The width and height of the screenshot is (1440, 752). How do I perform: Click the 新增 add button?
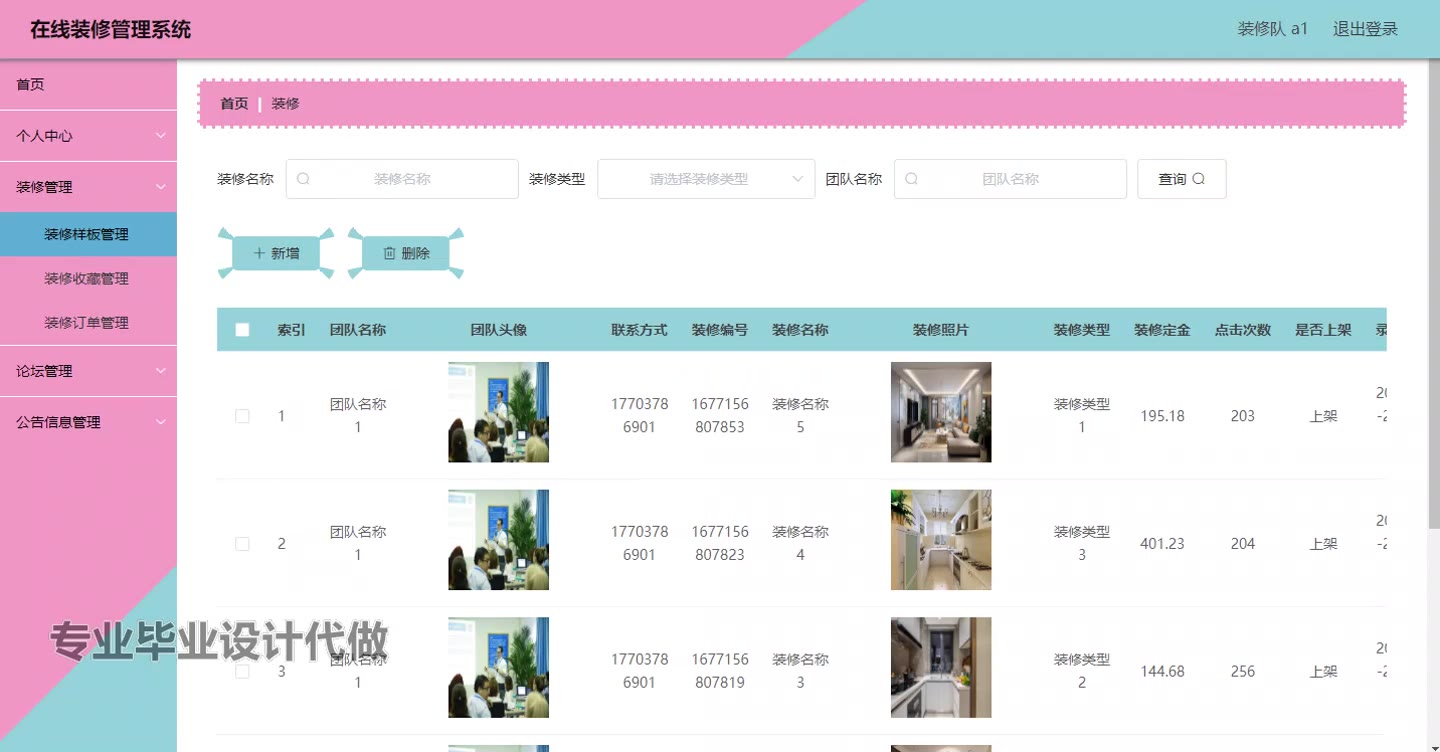coord(276,253)
